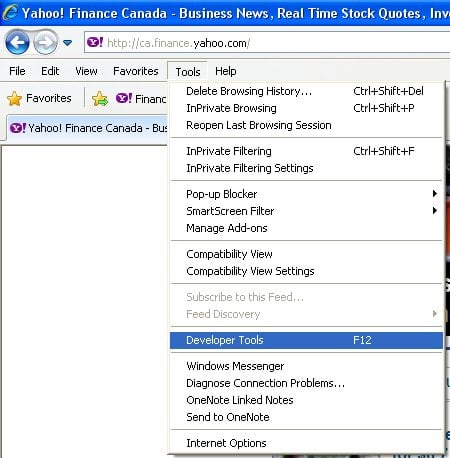
Task: Click the address bar URL field
Action: (x=267, y=43)
